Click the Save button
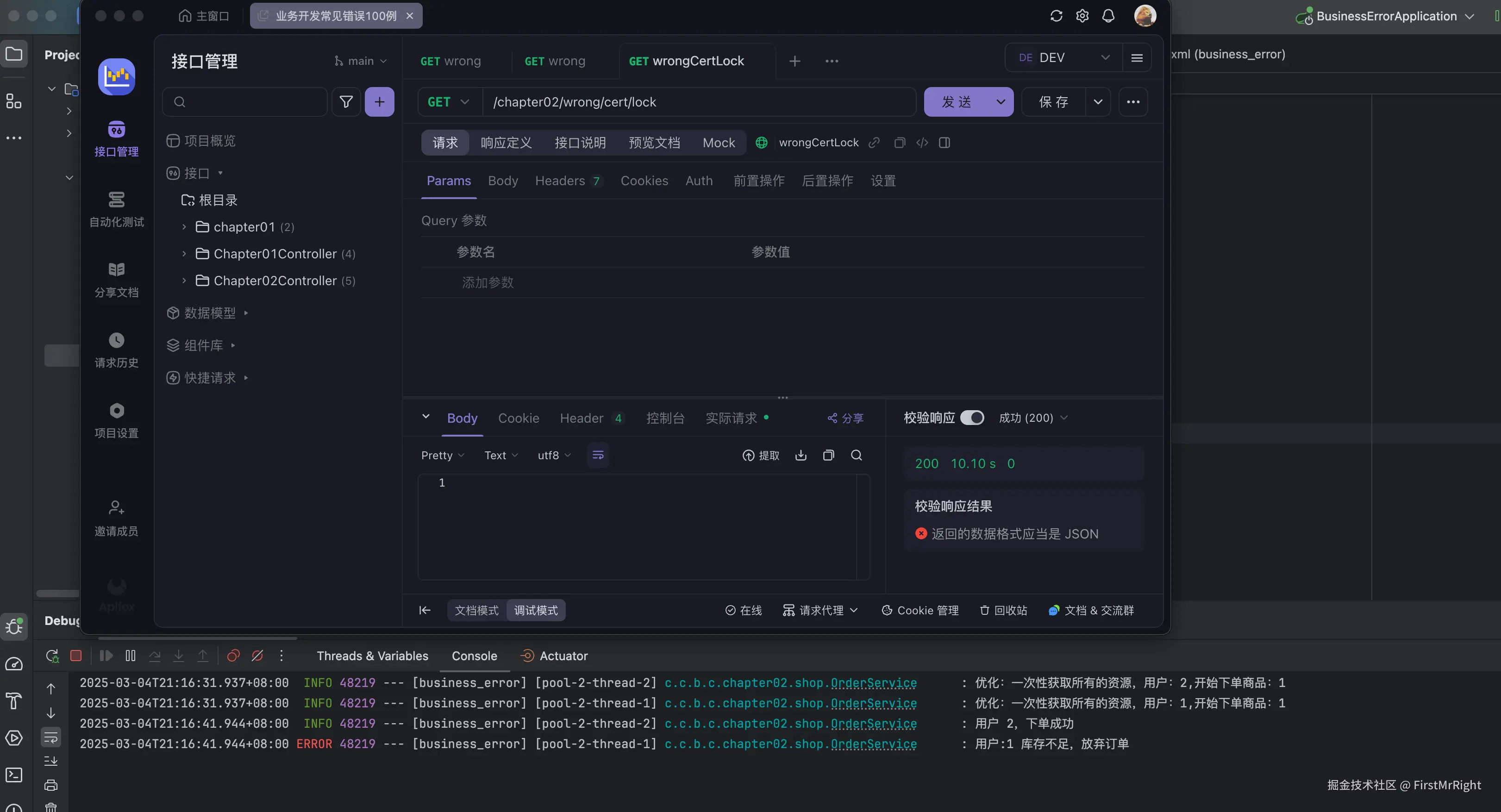Image resolution: width=1501 pixels, height=812 pixels. coord(1053,102)
